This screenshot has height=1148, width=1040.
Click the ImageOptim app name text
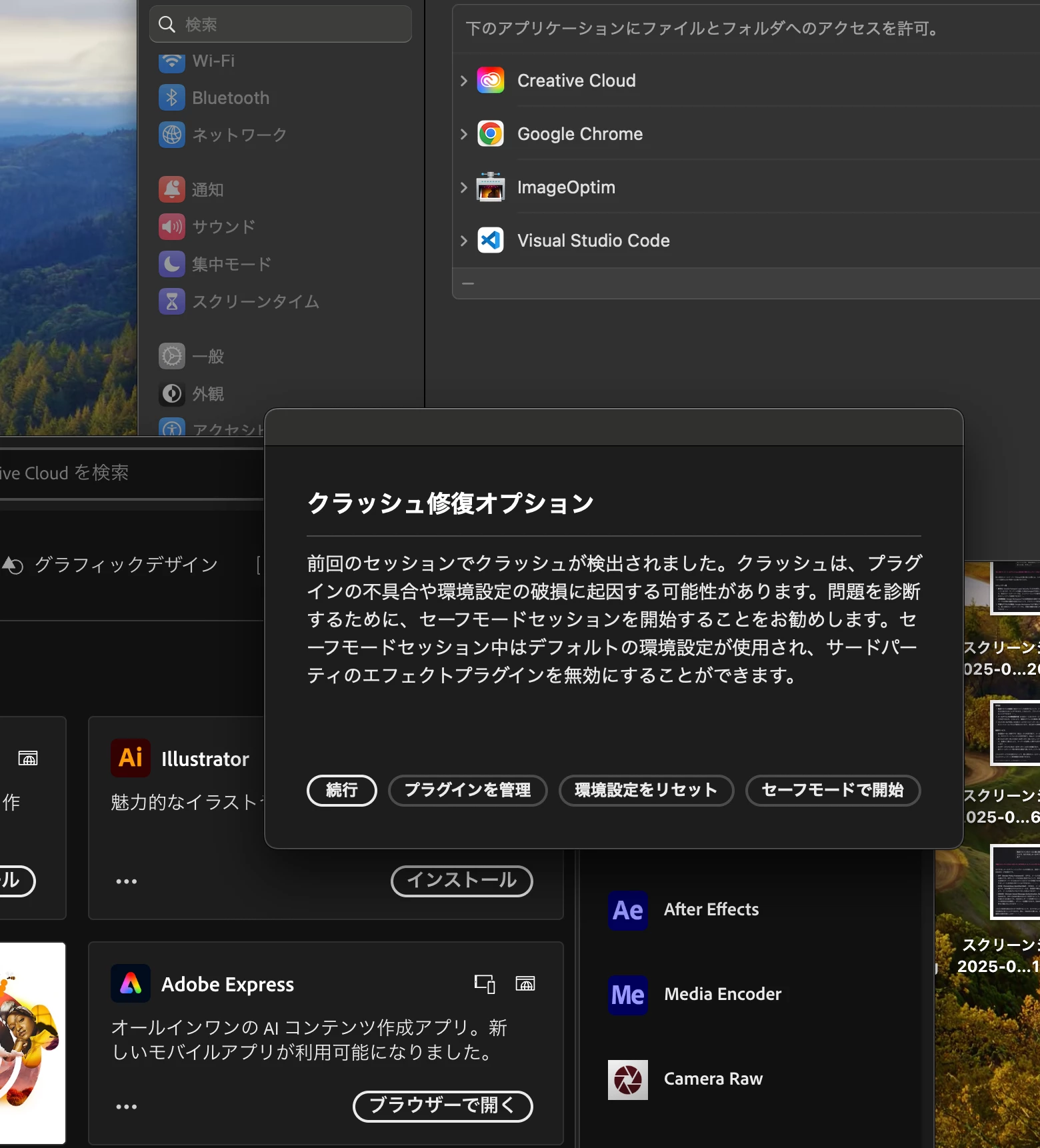pyautogui.click(x=566, y=187)
